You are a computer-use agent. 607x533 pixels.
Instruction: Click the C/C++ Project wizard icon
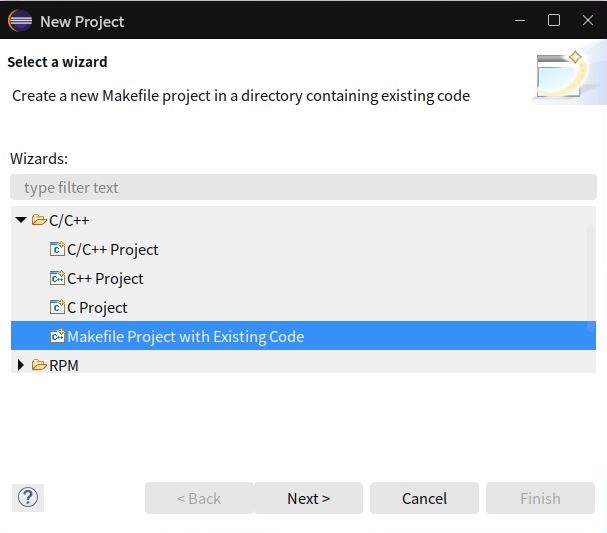coord(57,249)
